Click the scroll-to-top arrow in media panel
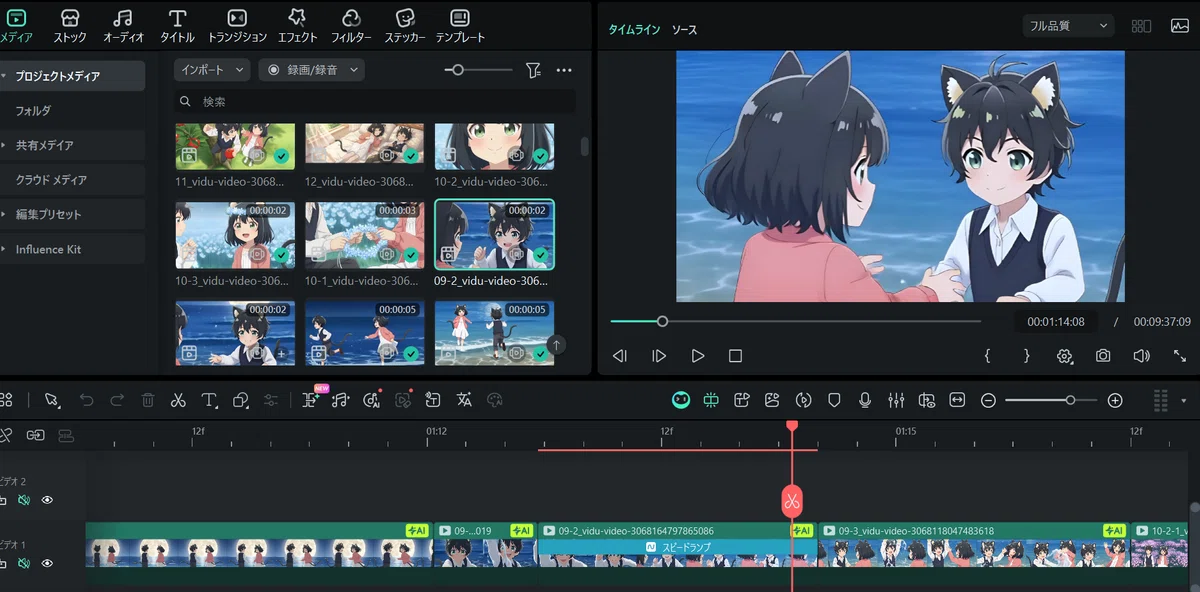Viewport: 1200px width, 592px height. [x=557, y=345]
